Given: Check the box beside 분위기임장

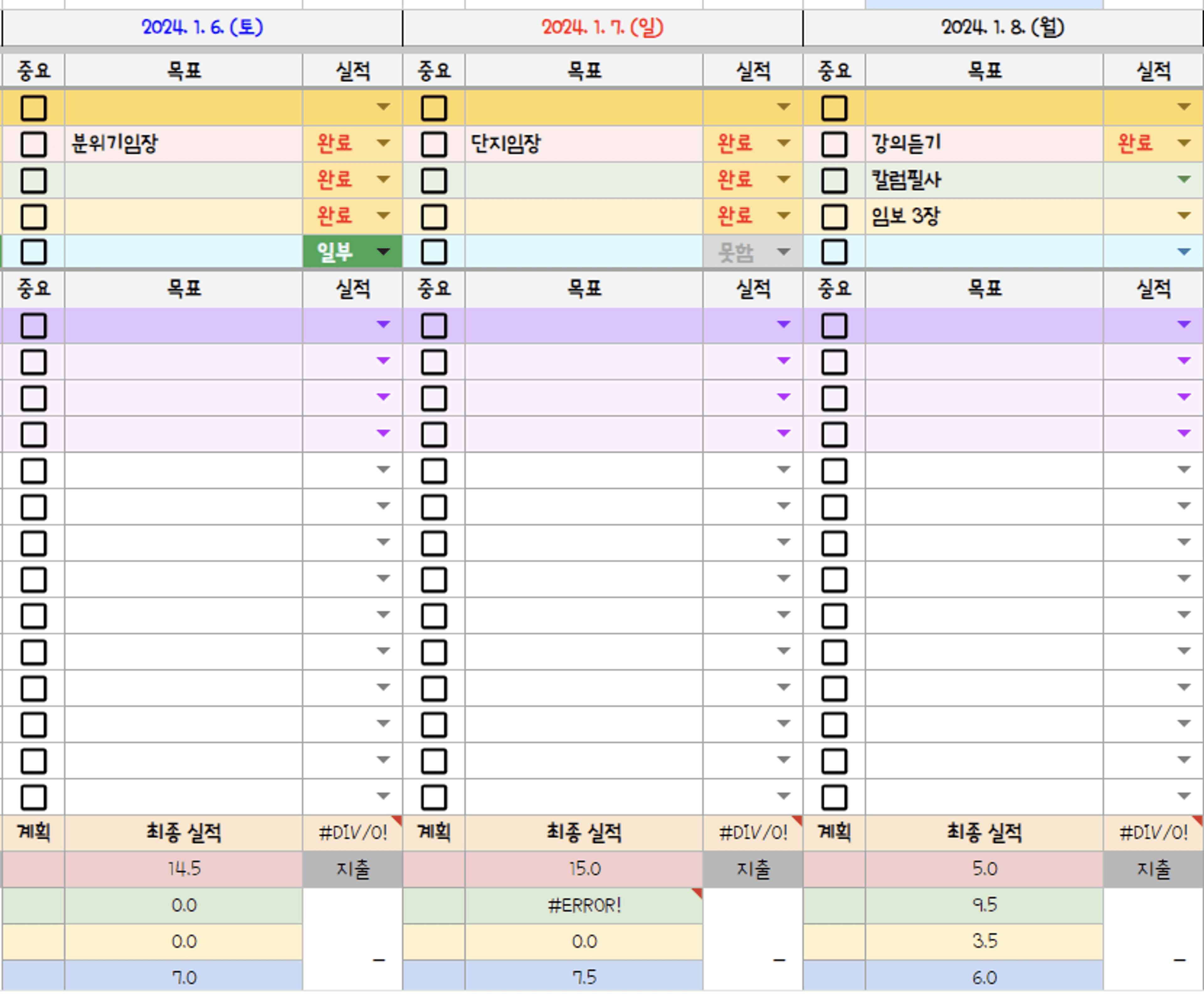Looking at the screenshot, I should pos(33,144).
